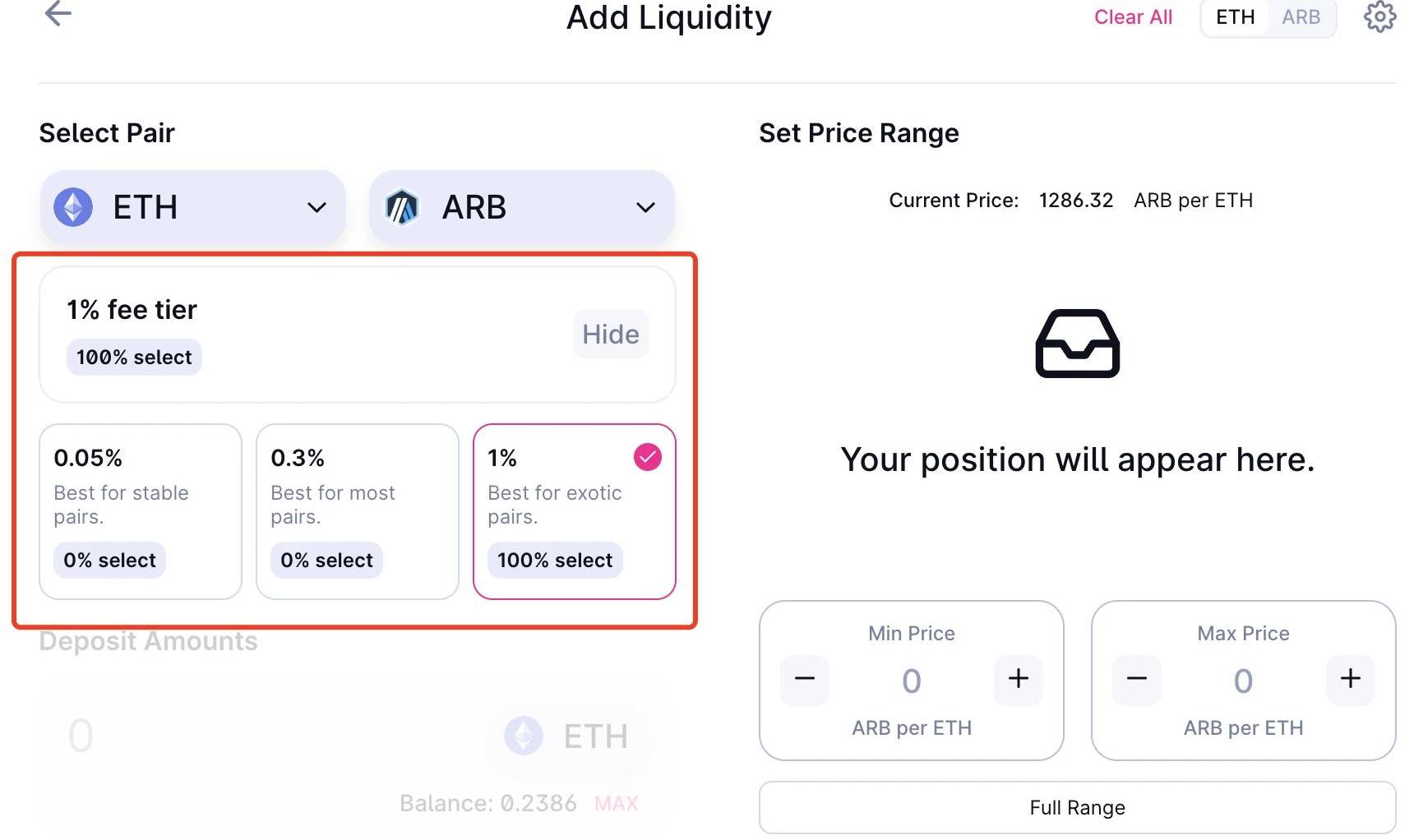The height and width of the screenshot is (840, 1414).
Task: Expand the ARB token dropdown
Action: [x=645, y=207]
